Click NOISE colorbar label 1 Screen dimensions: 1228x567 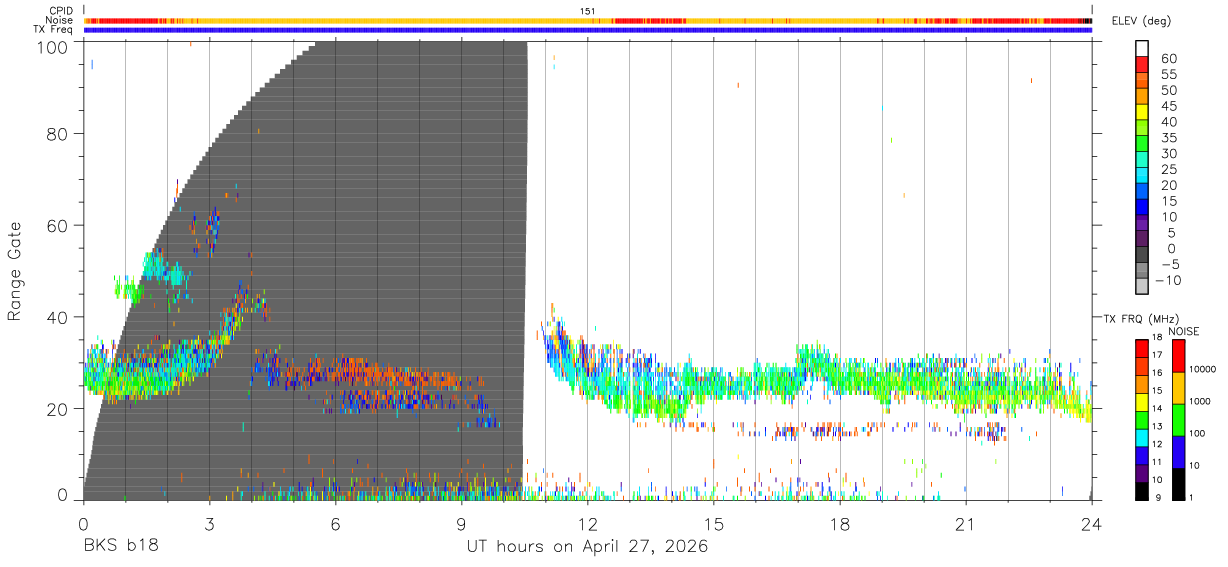pos(1191,498)
